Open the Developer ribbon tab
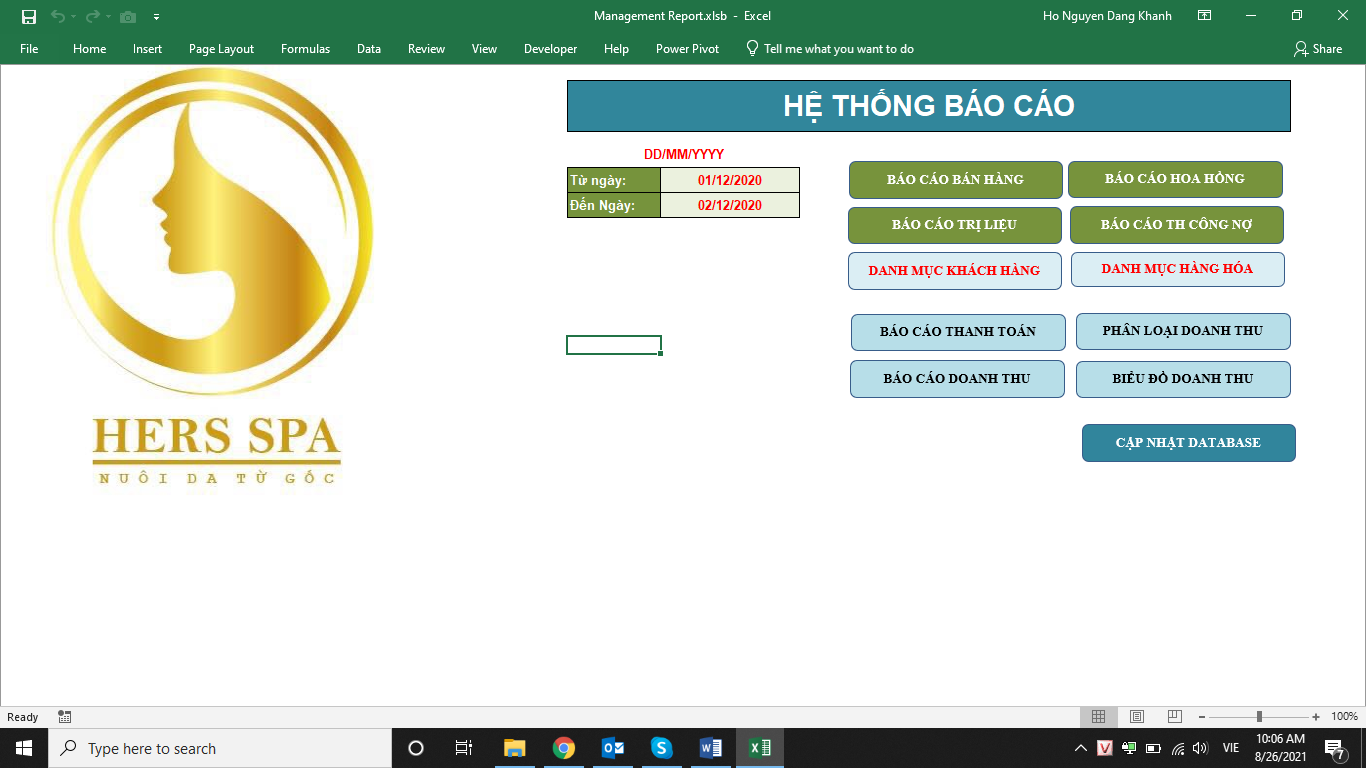Screen dimensions: 1366x768 (x=550, y=49)
